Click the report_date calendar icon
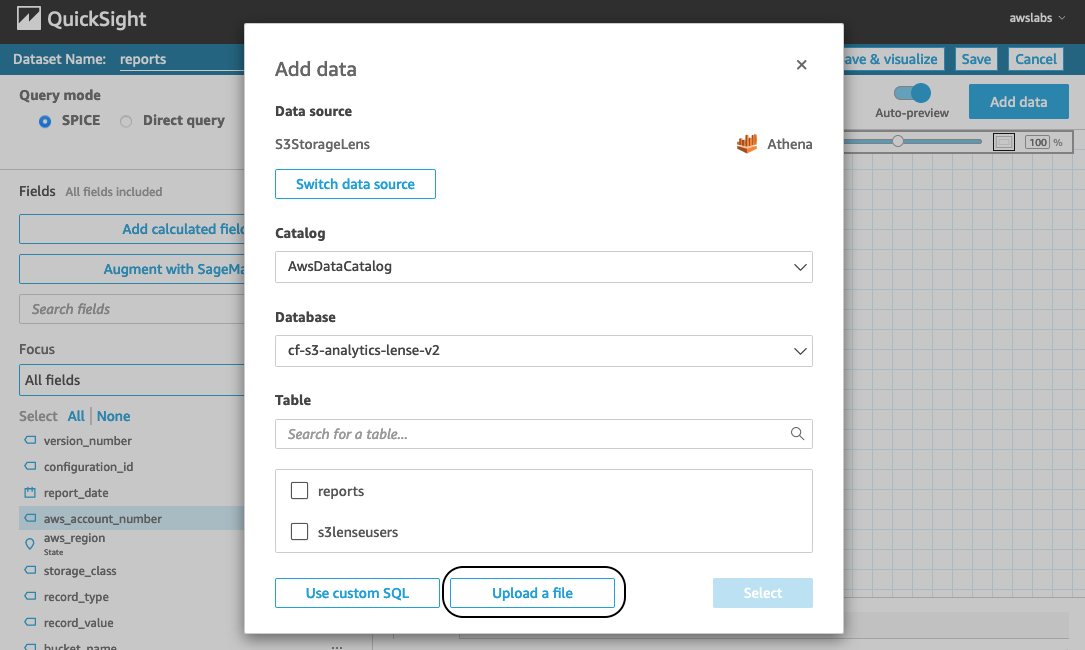Screen dimensions: 1085x650 pos(30,492)
